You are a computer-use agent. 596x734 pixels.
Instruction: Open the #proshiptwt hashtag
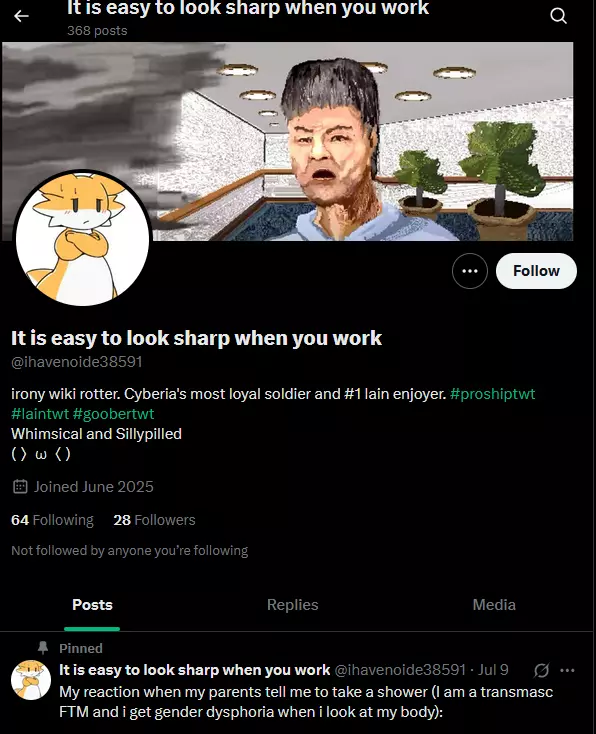(493, 394)
